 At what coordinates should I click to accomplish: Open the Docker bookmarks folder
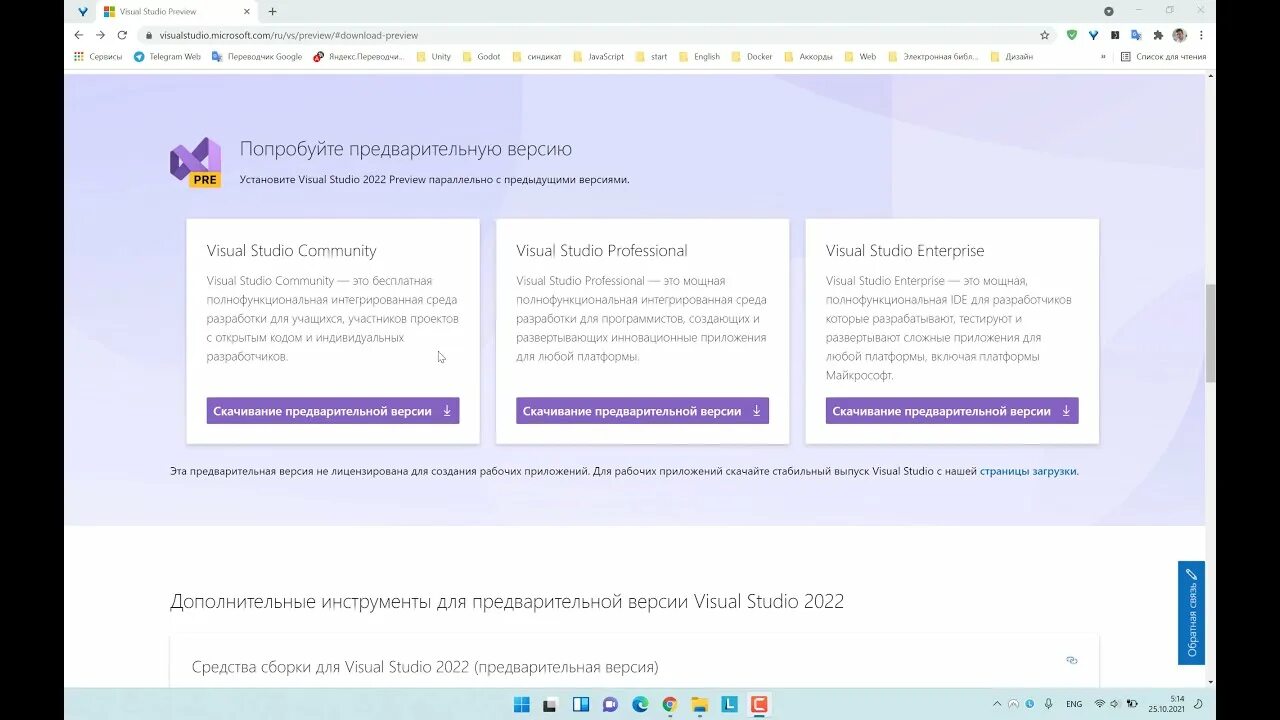tap(752, 57)
